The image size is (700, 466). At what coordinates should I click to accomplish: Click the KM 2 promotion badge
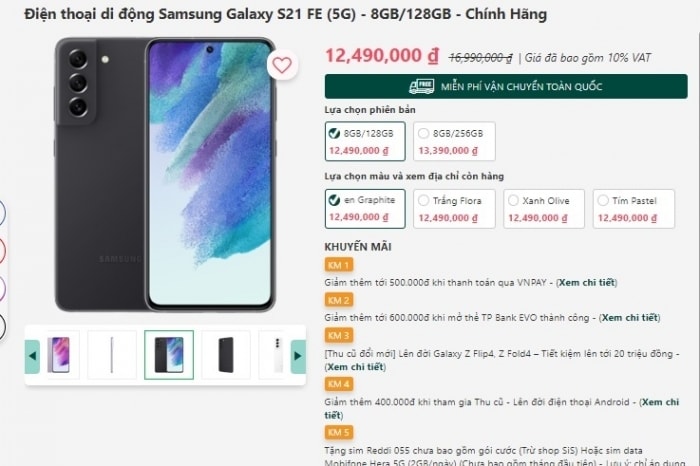[x=339, y=300]
